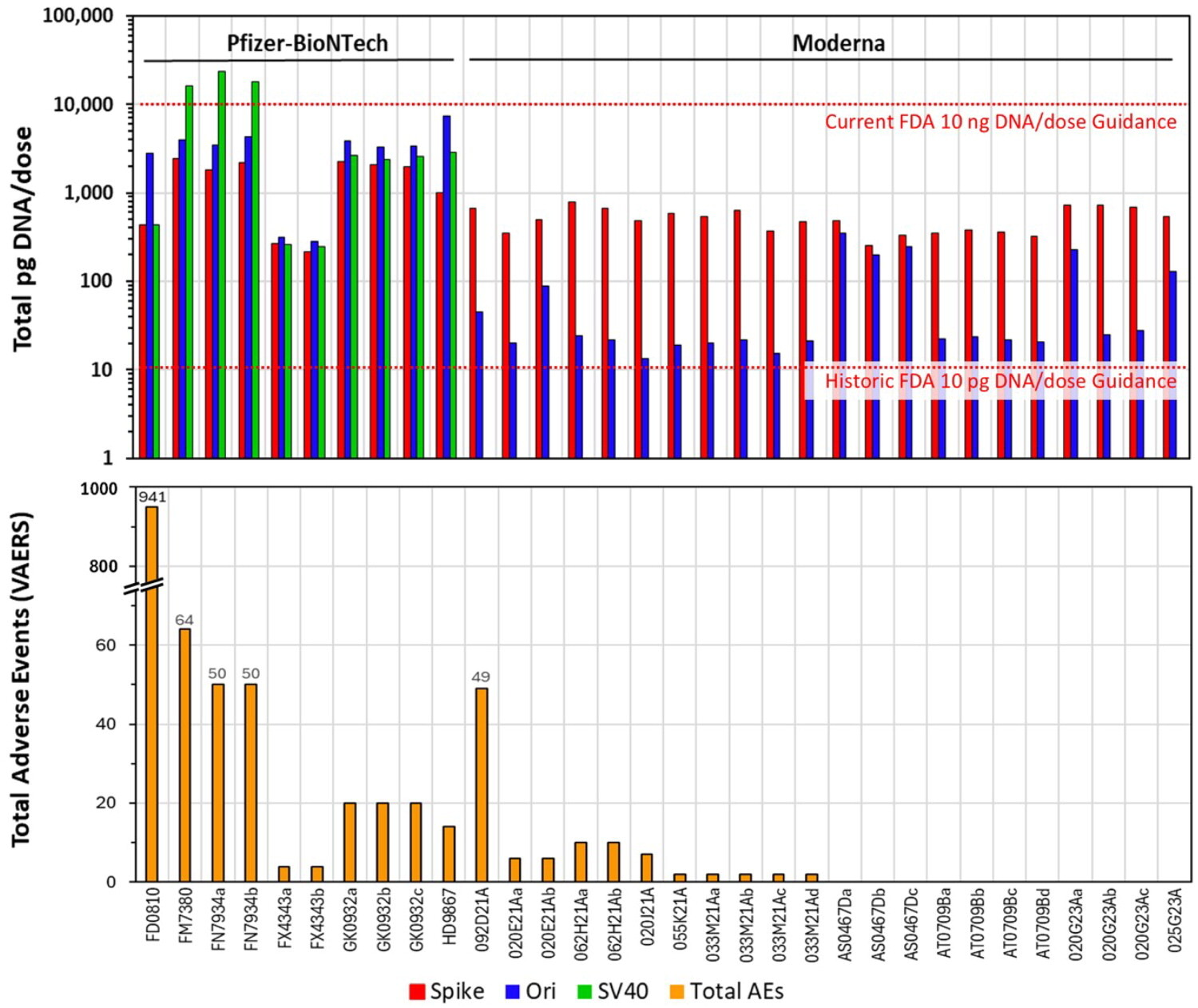Toggle the SV40 series via its legend entry
Viewport: 1198px width, 1008px height.
[x=625, y=989]
